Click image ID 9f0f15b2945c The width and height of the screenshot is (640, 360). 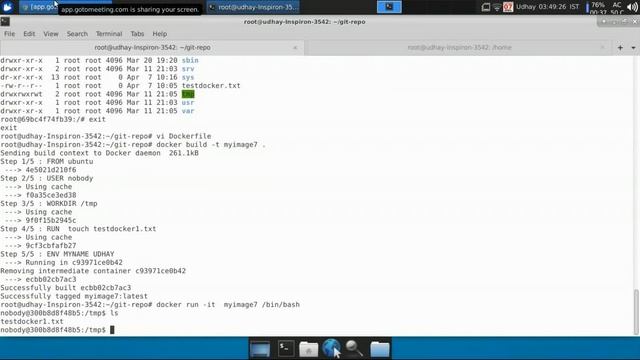click(x=51, y=221)
